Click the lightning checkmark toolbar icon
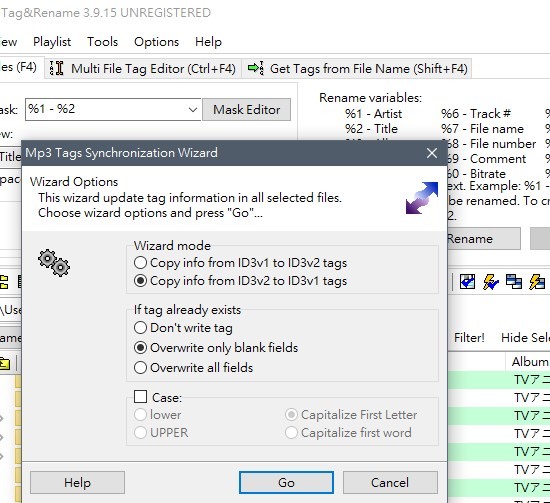This screenshot has height=503, width=550. (x=490, y=282)
